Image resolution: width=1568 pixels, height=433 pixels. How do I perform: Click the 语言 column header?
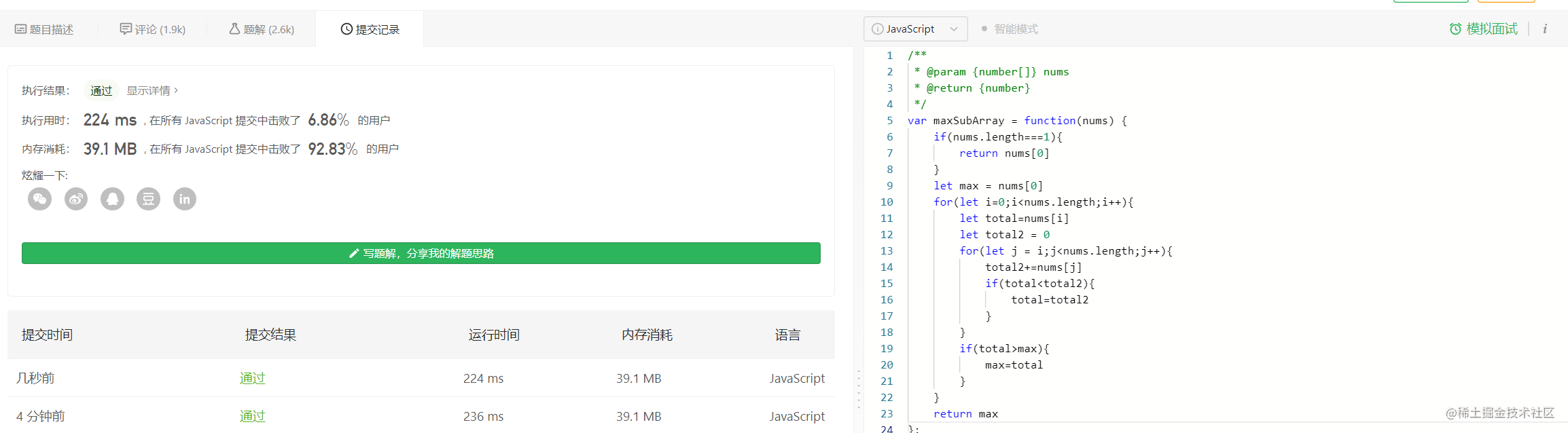tap(787, 335)
